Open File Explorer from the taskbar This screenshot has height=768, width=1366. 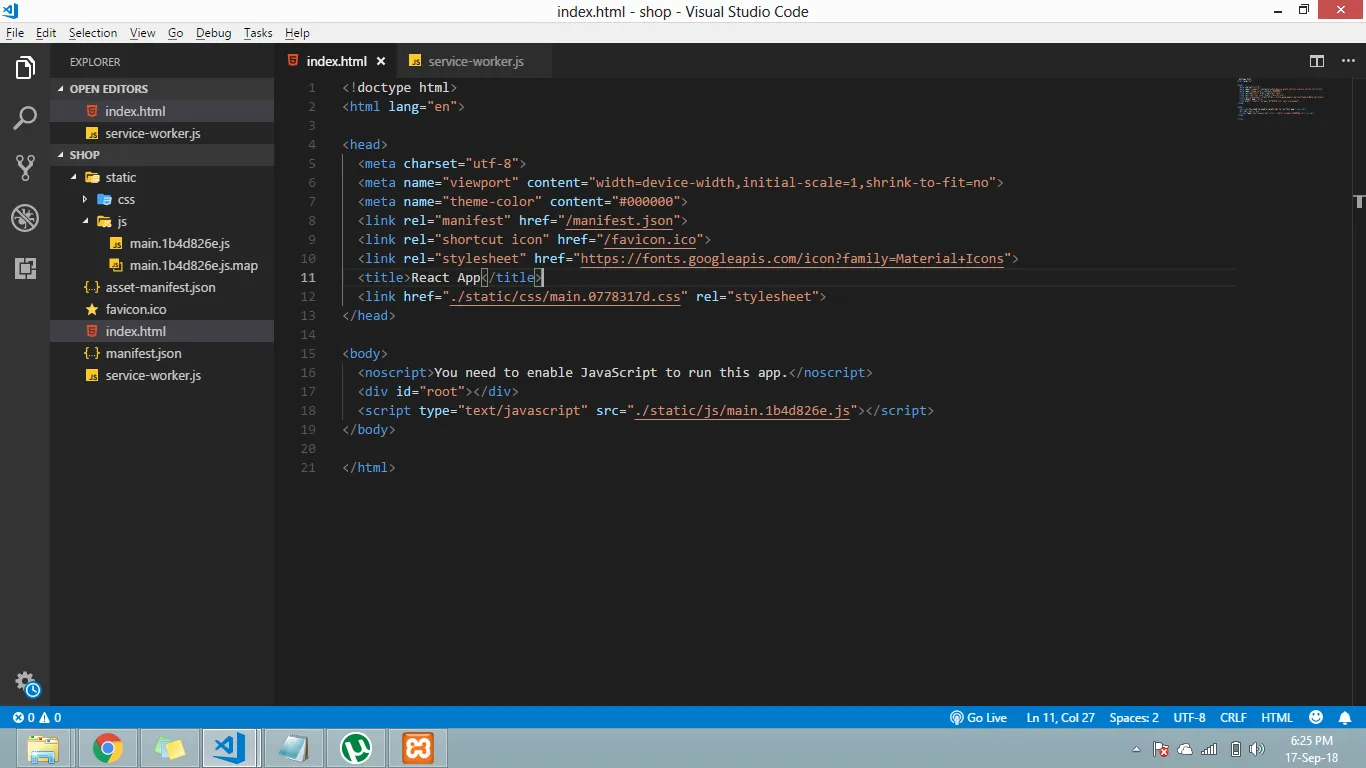click(43, 748)
